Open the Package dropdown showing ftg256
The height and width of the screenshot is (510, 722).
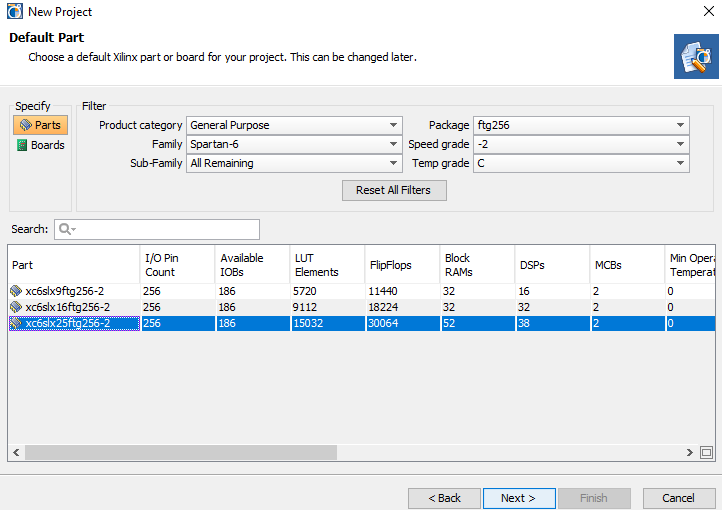581,125
